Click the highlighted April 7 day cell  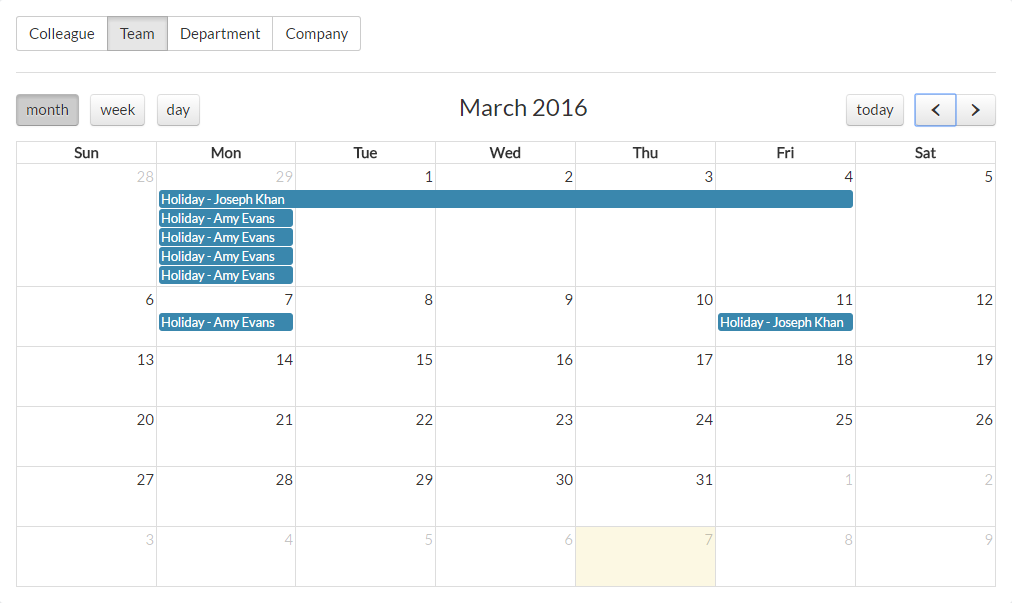[x=645, y=557]
